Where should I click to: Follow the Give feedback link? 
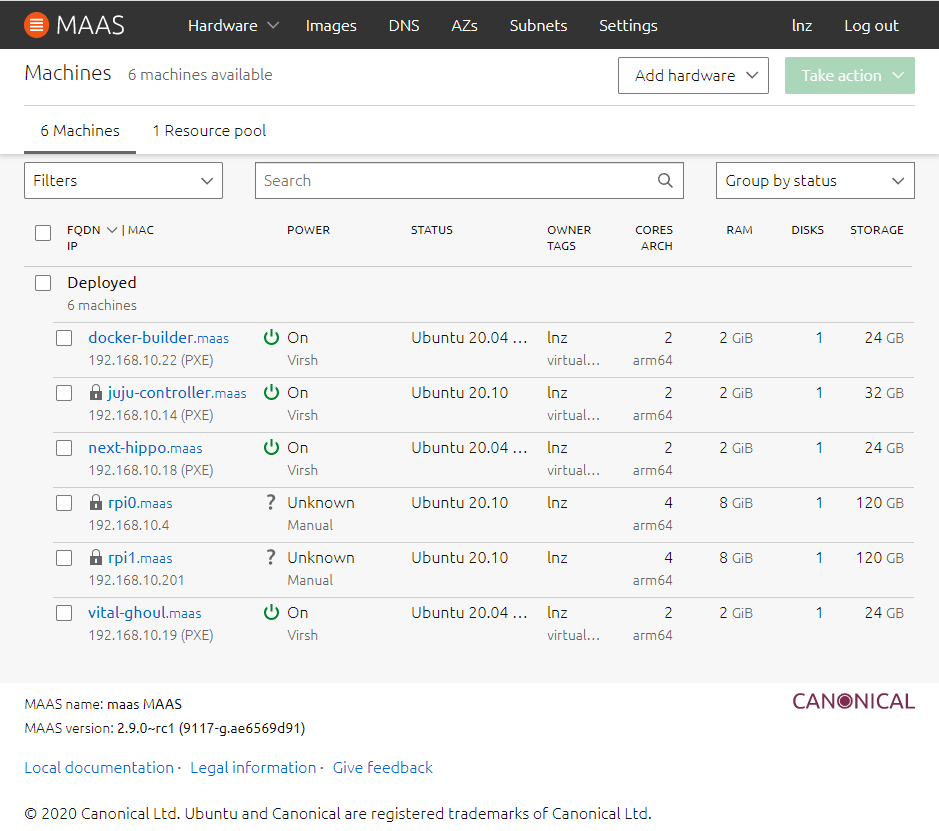382,768
